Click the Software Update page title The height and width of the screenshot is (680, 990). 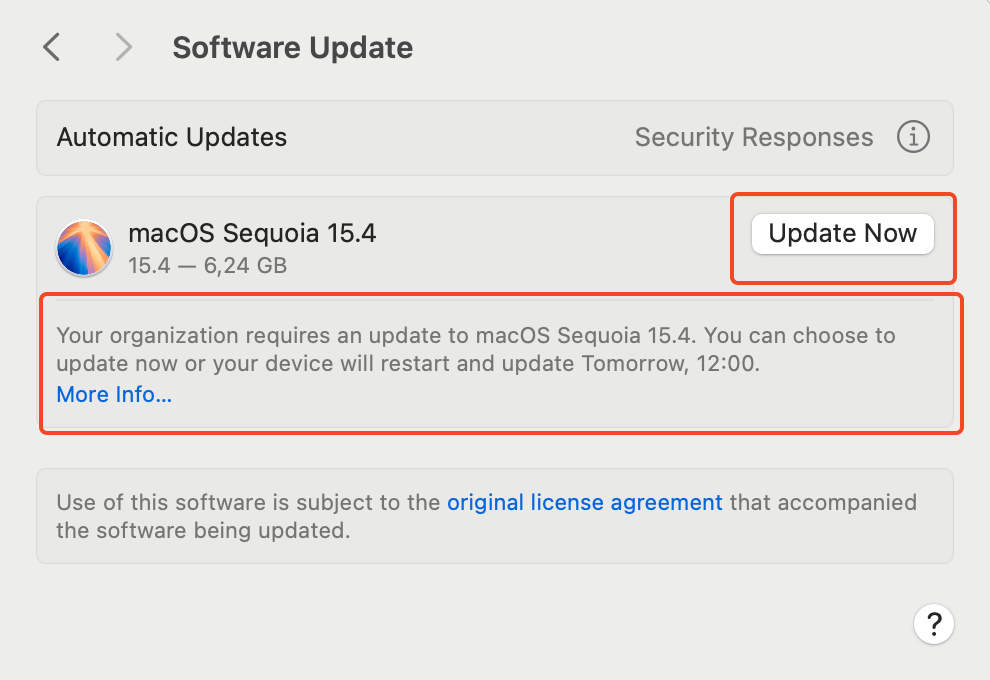[x=292, y=47]
